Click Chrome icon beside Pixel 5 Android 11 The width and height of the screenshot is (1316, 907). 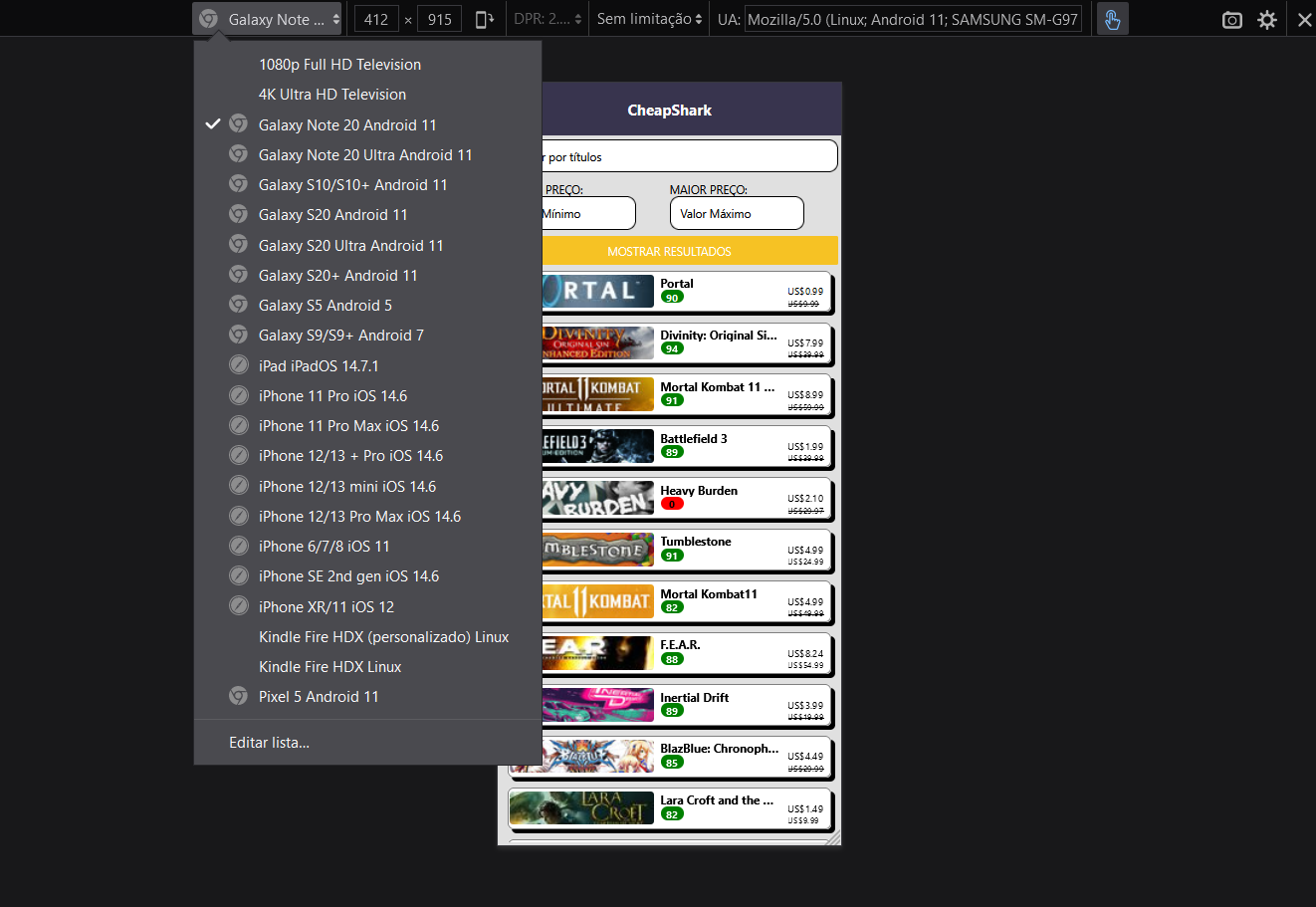[x=238, y=696]
